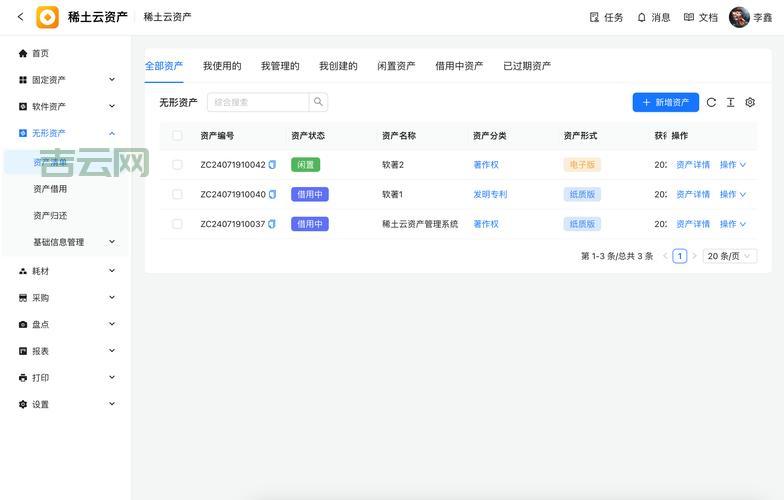Click the next page arrow
The height and width of the screenshot is (500, 784).
[694, 256]
